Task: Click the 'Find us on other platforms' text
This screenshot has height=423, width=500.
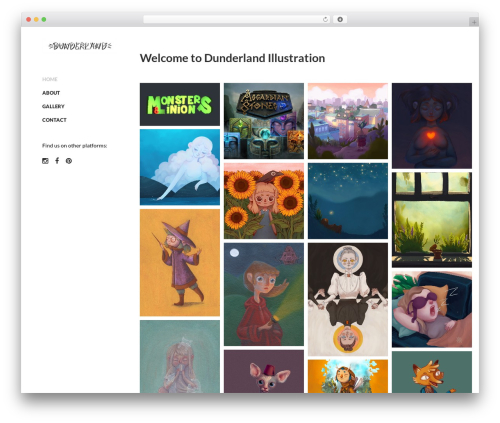Action: click(x=74, y=146)
